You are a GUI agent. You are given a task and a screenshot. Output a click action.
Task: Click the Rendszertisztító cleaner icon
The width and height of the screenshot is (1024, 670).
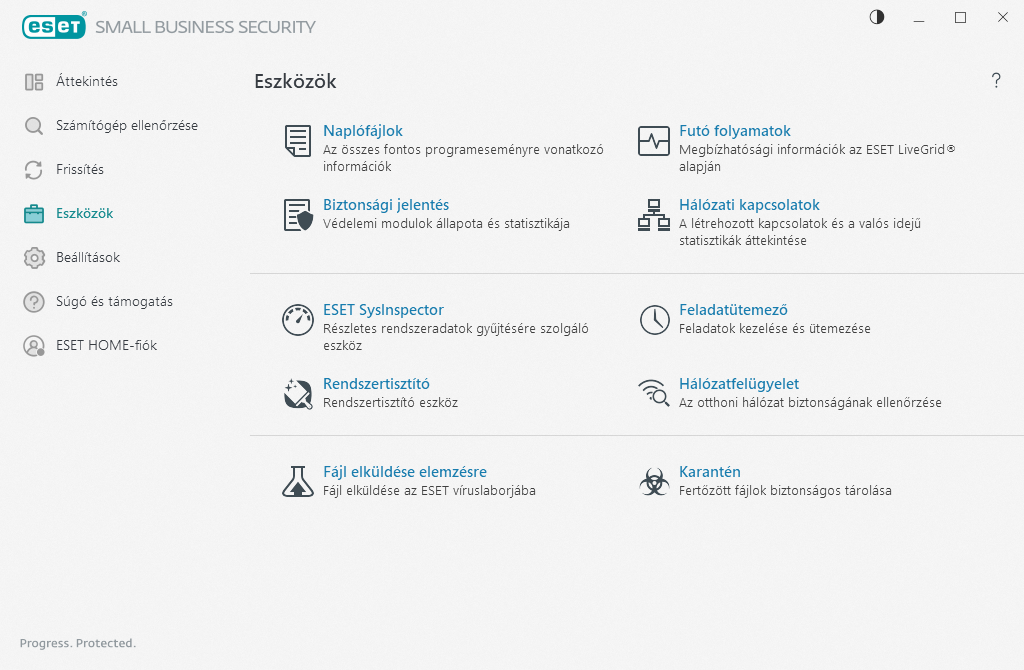click(x=297, y=394)
